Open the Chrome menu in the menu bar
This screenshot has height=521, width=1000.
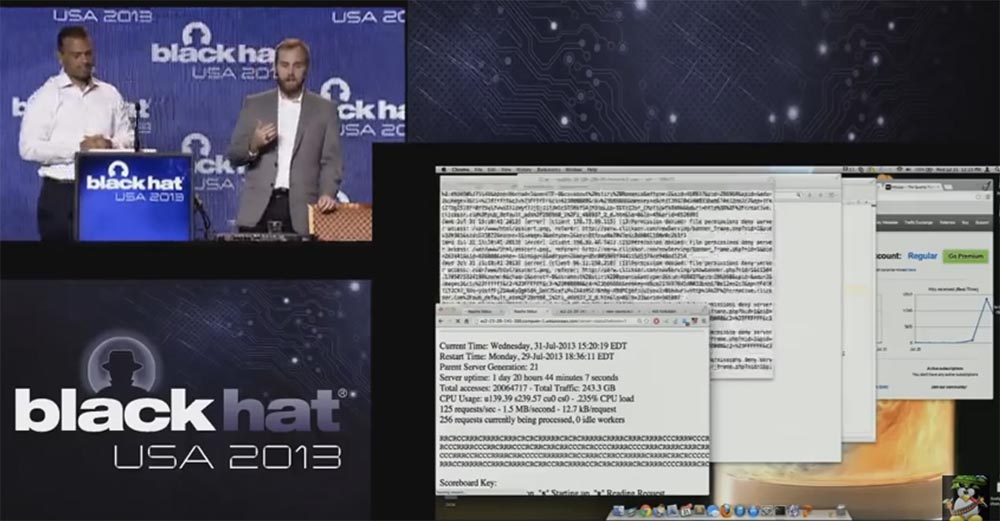[x=460, y=170]
